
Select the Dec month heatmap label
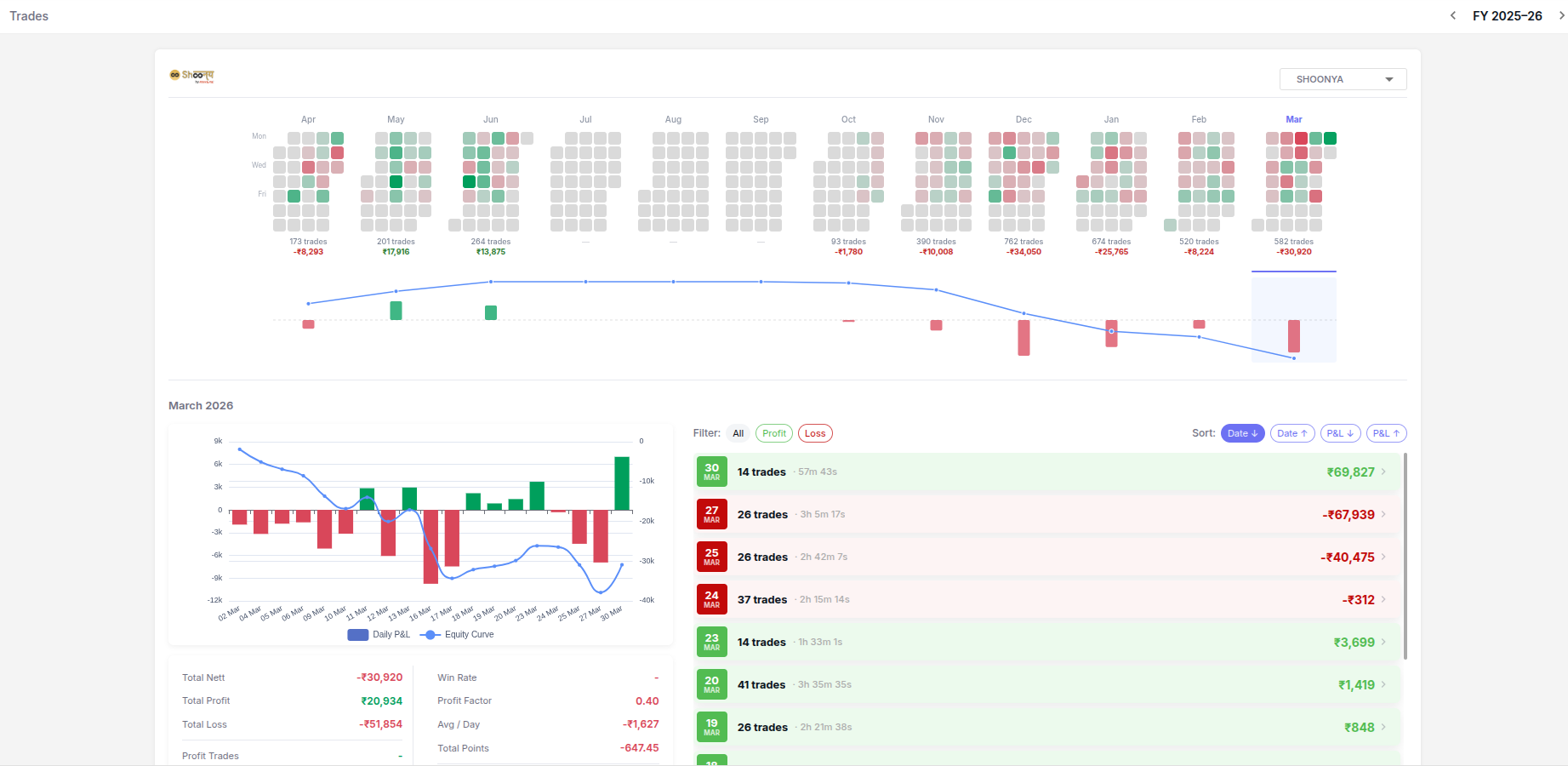(1023, 119)
